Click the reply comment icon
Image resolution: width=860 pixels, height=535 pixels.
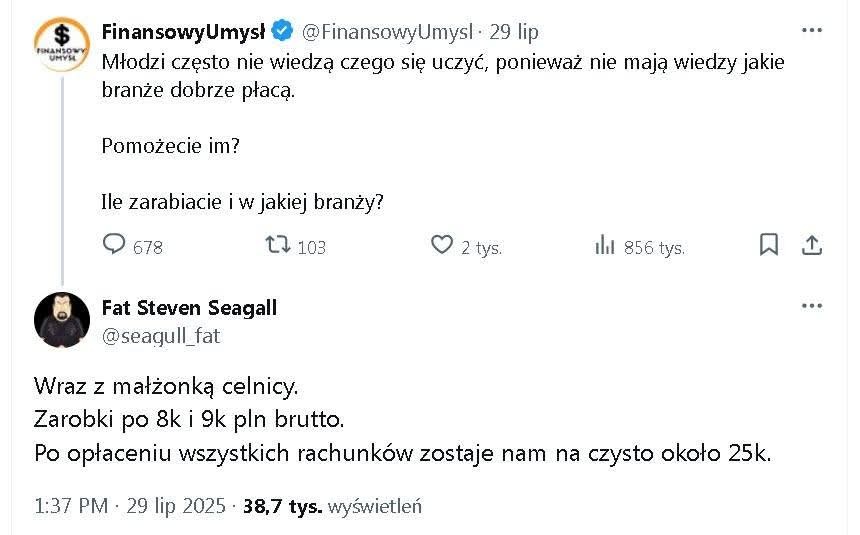(115, 245)
